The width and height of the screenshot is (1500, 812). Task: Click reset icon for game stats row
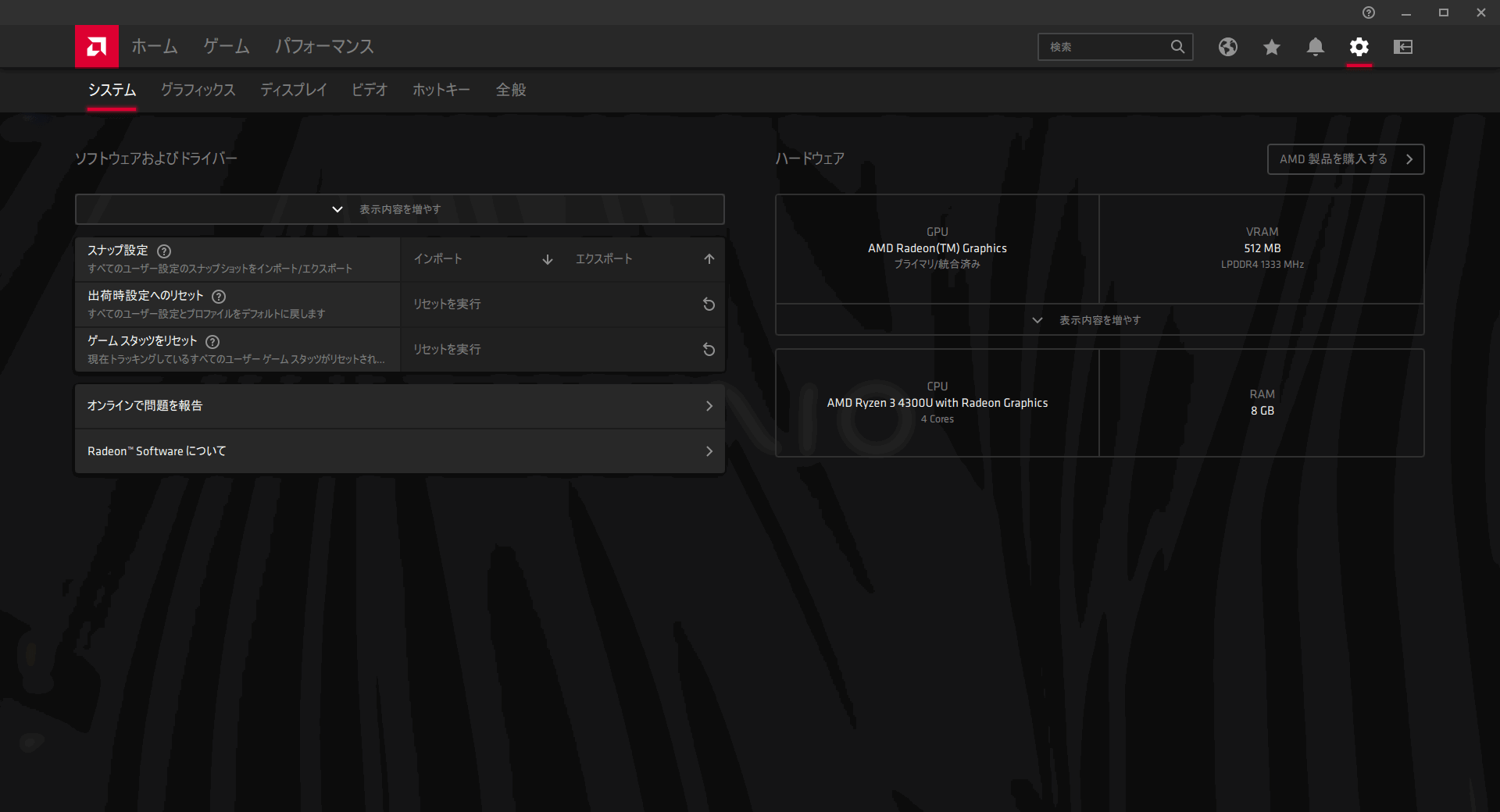click(x=709, y=350)
